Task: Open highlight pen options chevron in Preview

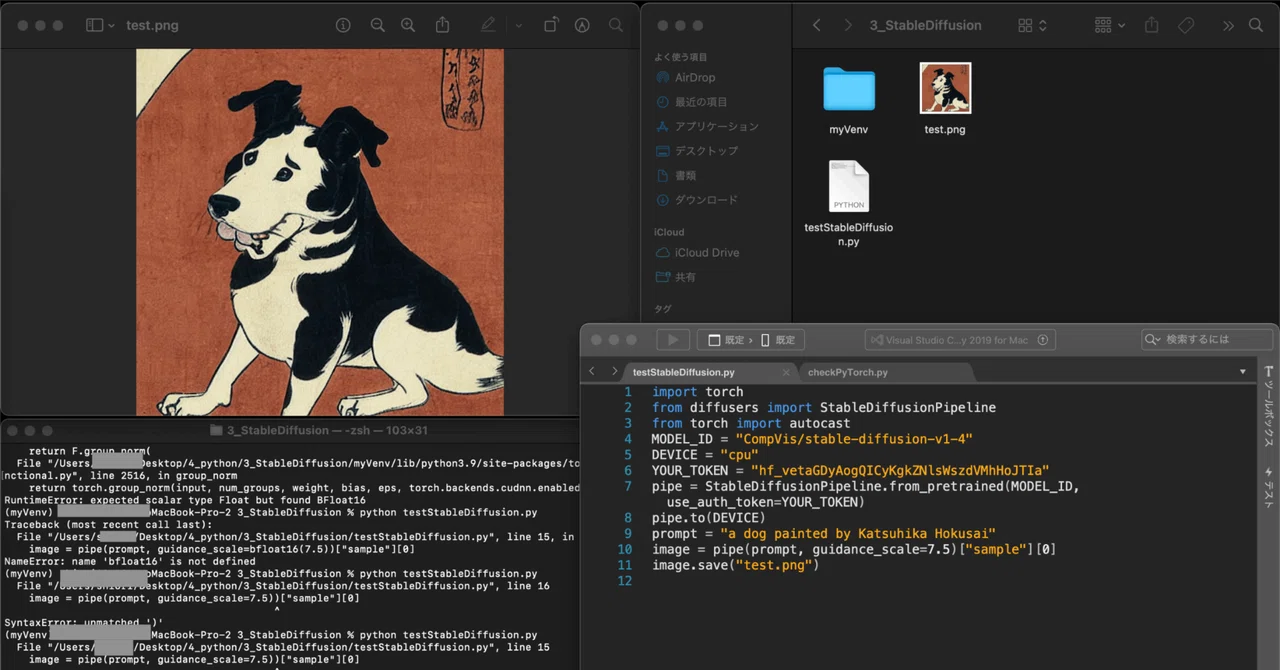Action: (x=518, y=25)
